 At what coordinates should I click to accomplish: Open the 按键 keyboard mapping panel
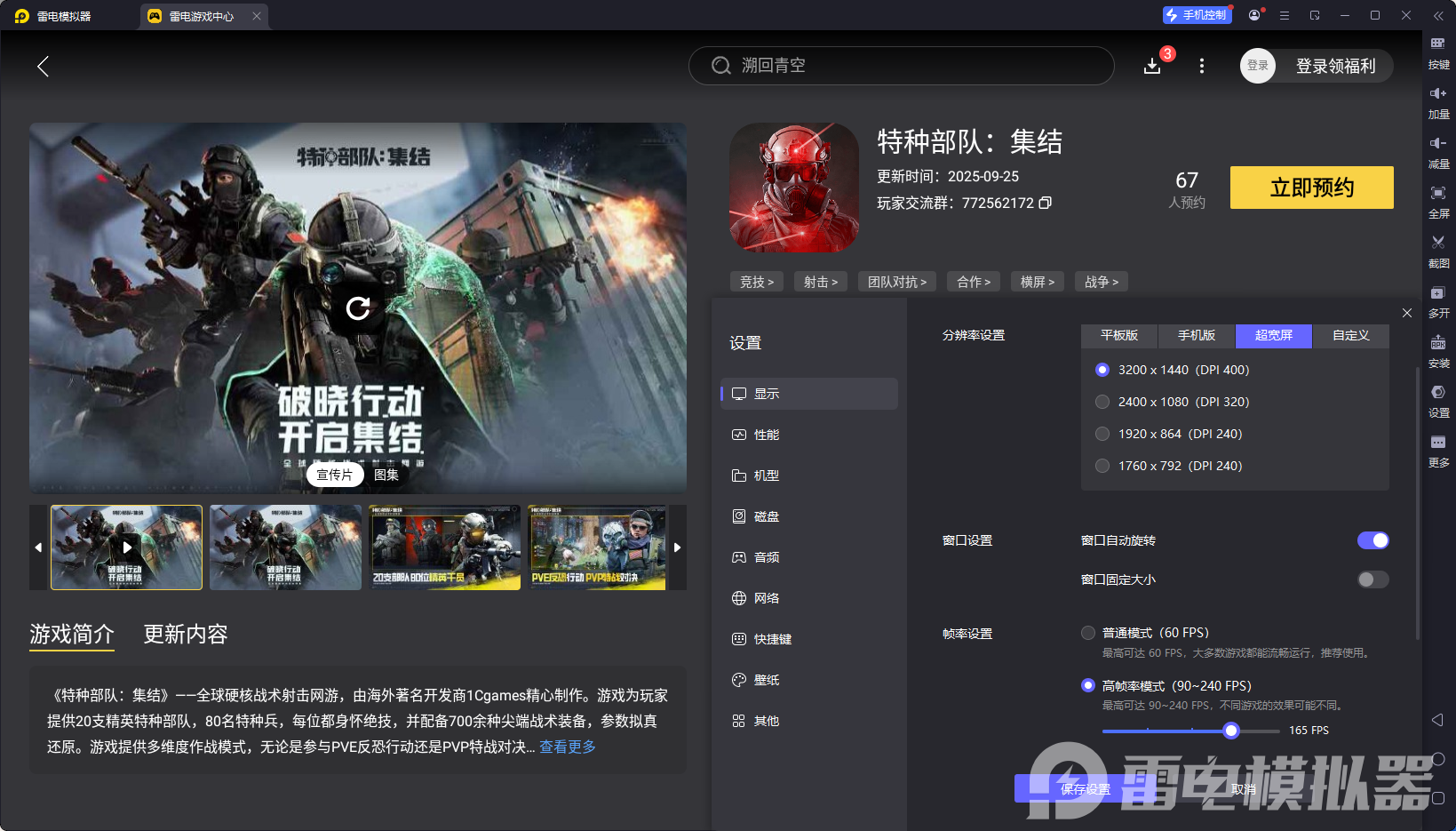point(1439,52)
